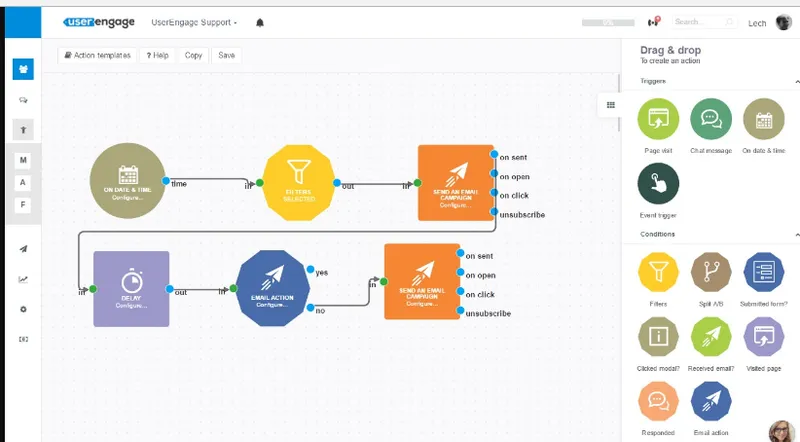Open the settings gear in sidebar
This screenshot has height=442, width=800.
click(x=23, y=309)
